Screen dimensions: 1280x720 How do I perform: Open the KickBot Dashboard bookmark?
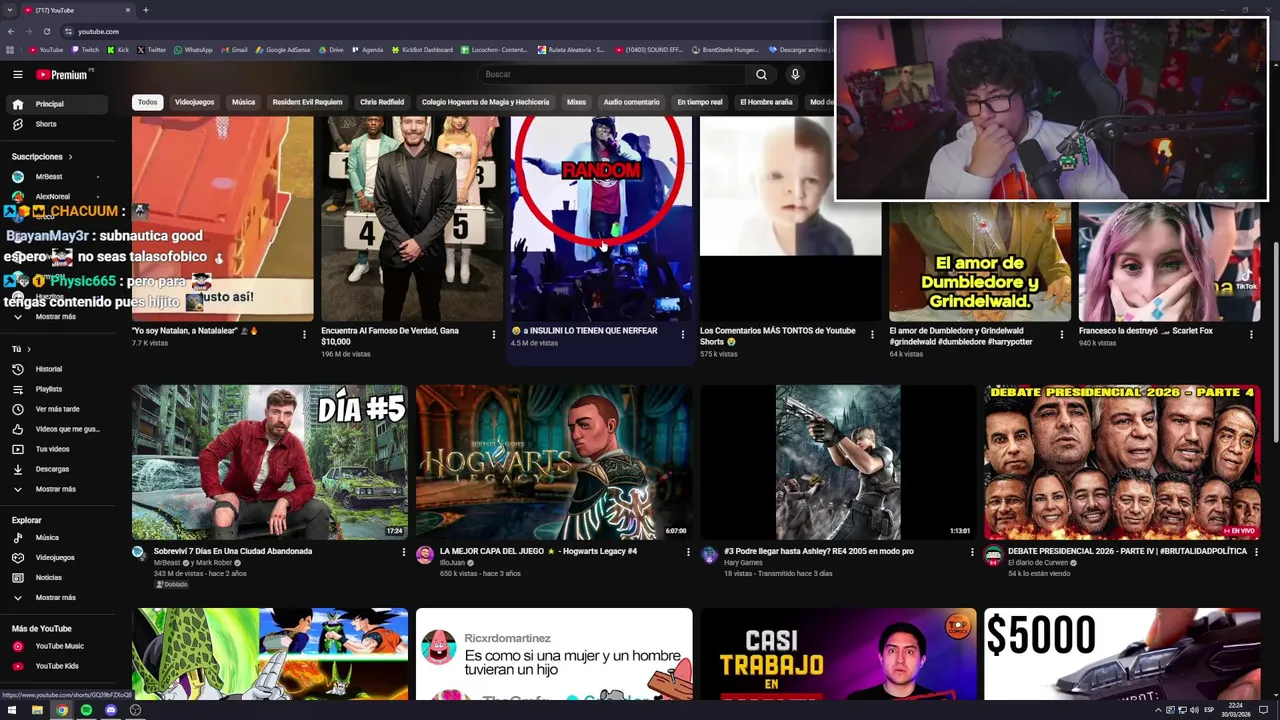421,50
